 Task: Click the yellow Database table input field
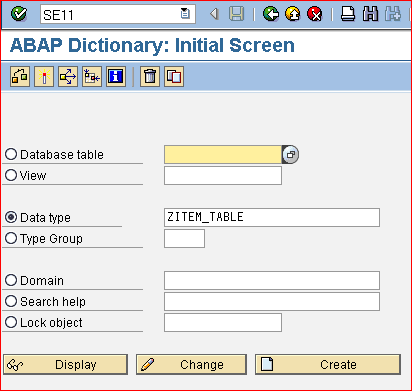point(223,154)
